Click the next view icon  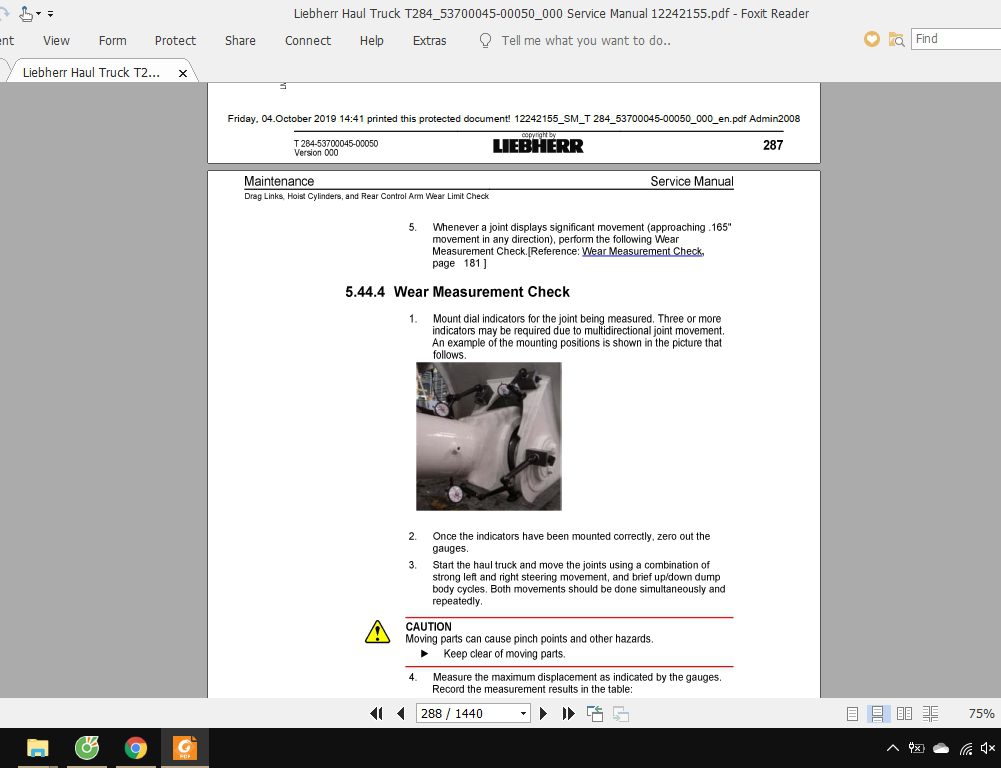click(x=621, y=714)
